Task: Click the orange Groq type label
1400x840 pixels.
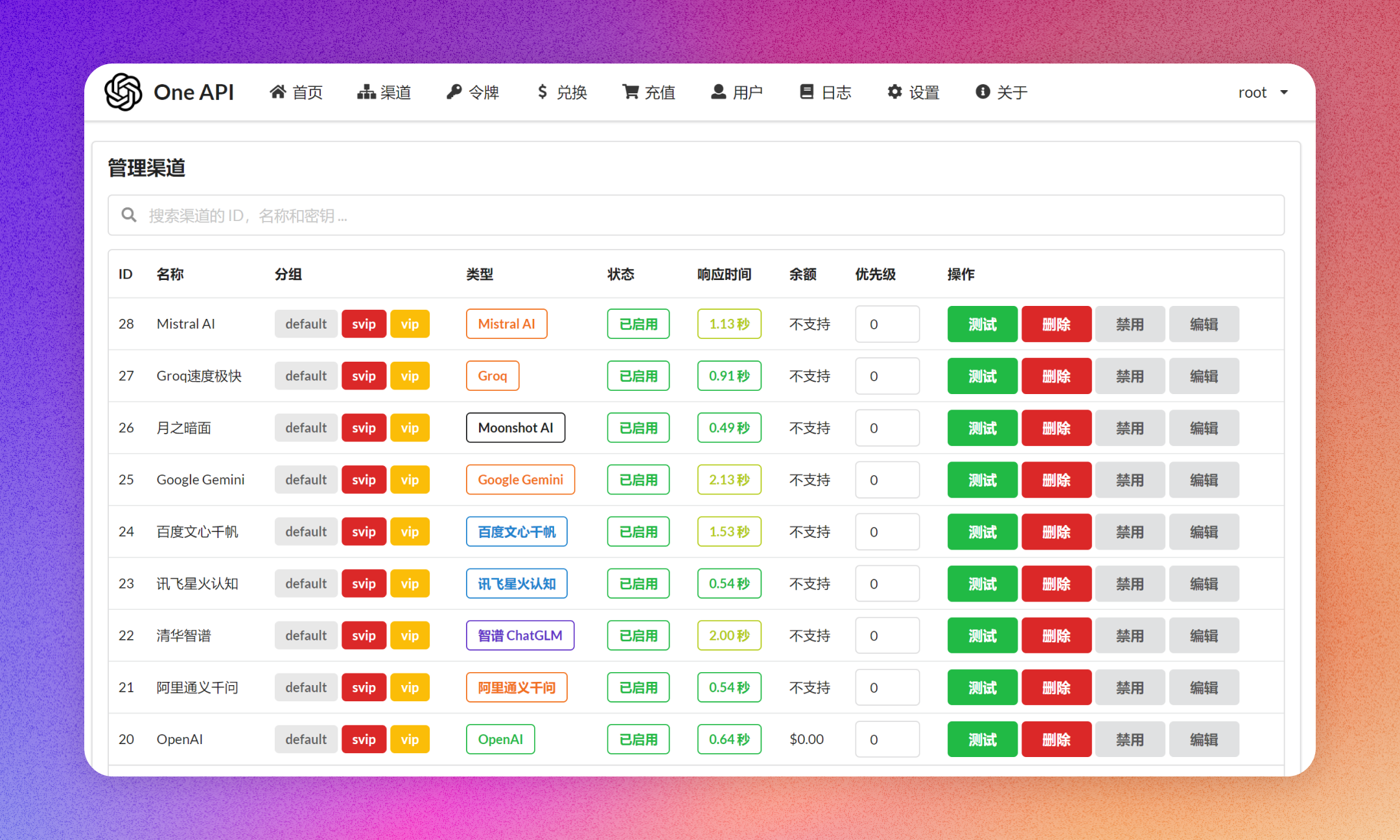Action: tap(493, 376)
